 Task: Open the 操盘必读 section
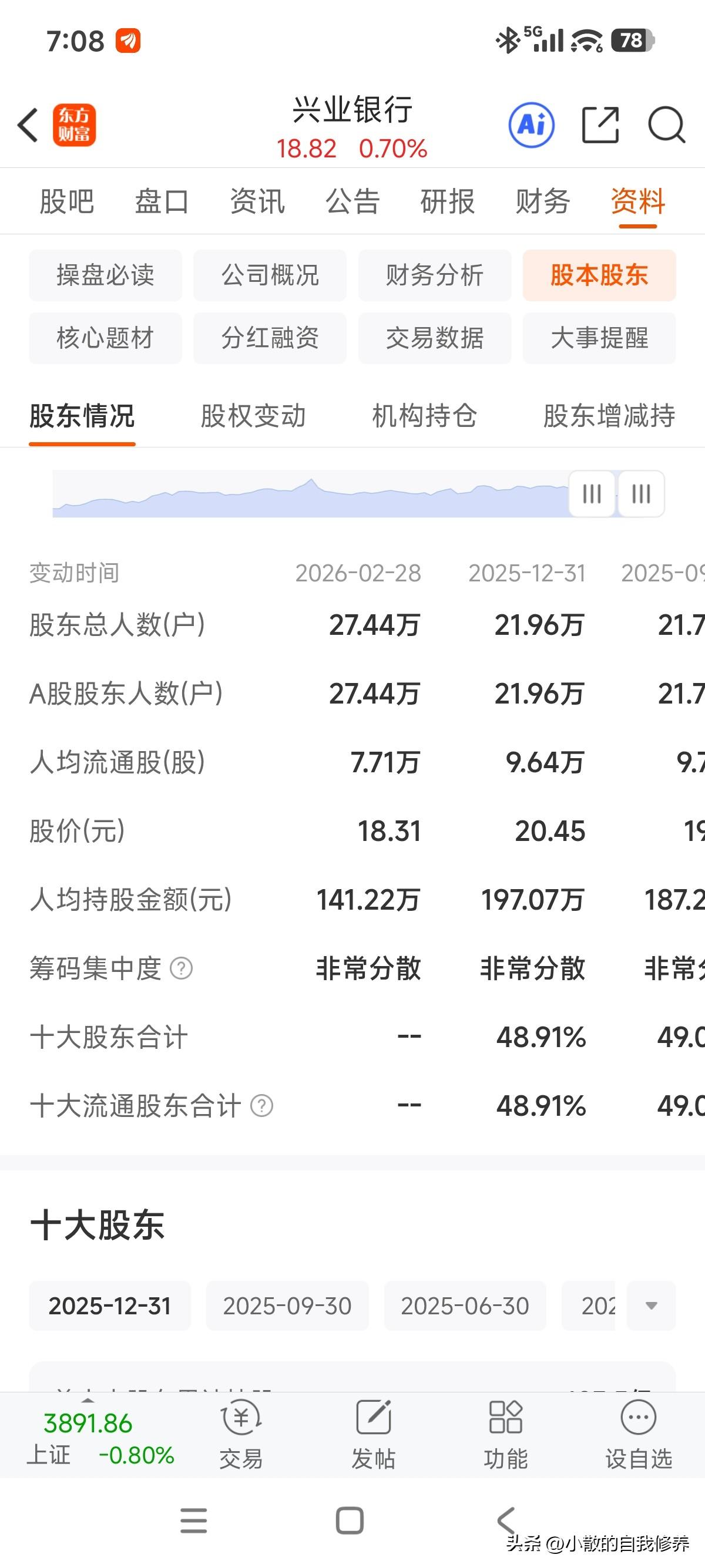click(x=105, y=275)
